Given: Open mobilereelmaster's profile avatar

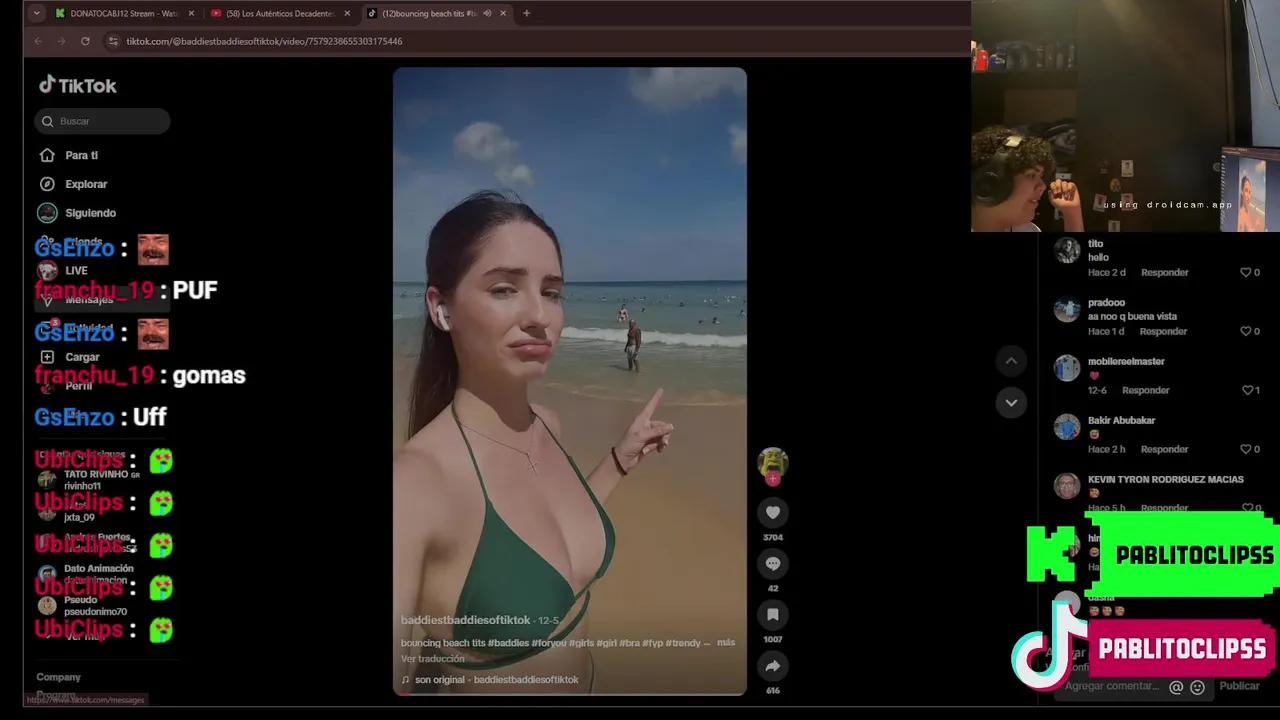Looking at the screenshot, I should click(x=1067, y=368).
